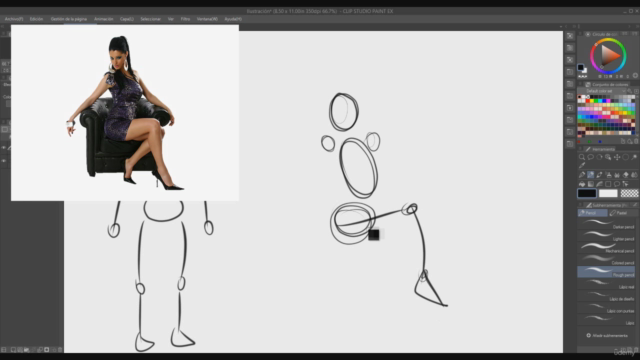The height and width of the screenshot is (360, 640).
Task: Select the active Pencil tool
Action: pos(591,175)
